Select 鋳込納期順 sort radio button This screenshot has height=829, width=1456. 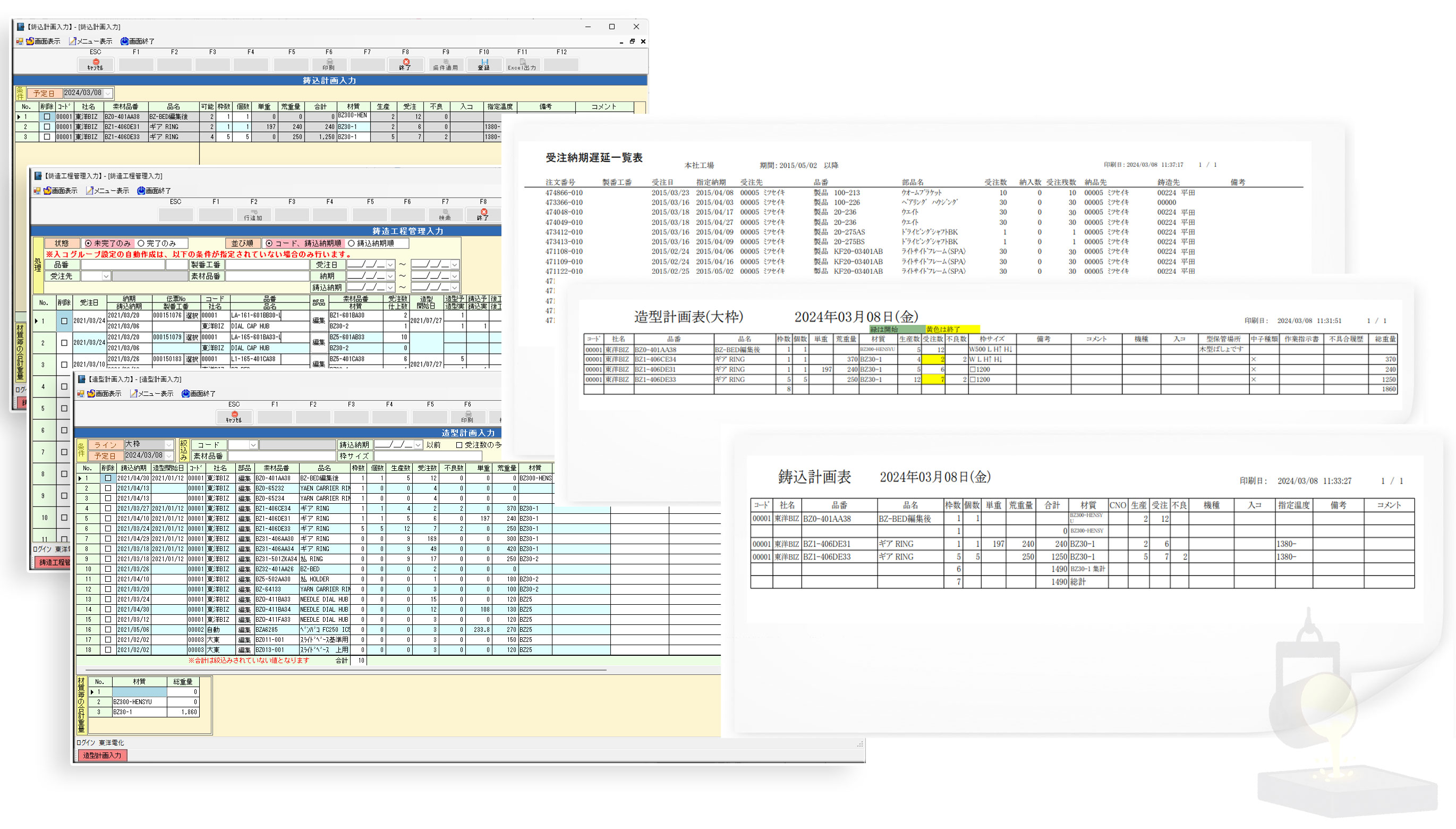tap(351, 243)
